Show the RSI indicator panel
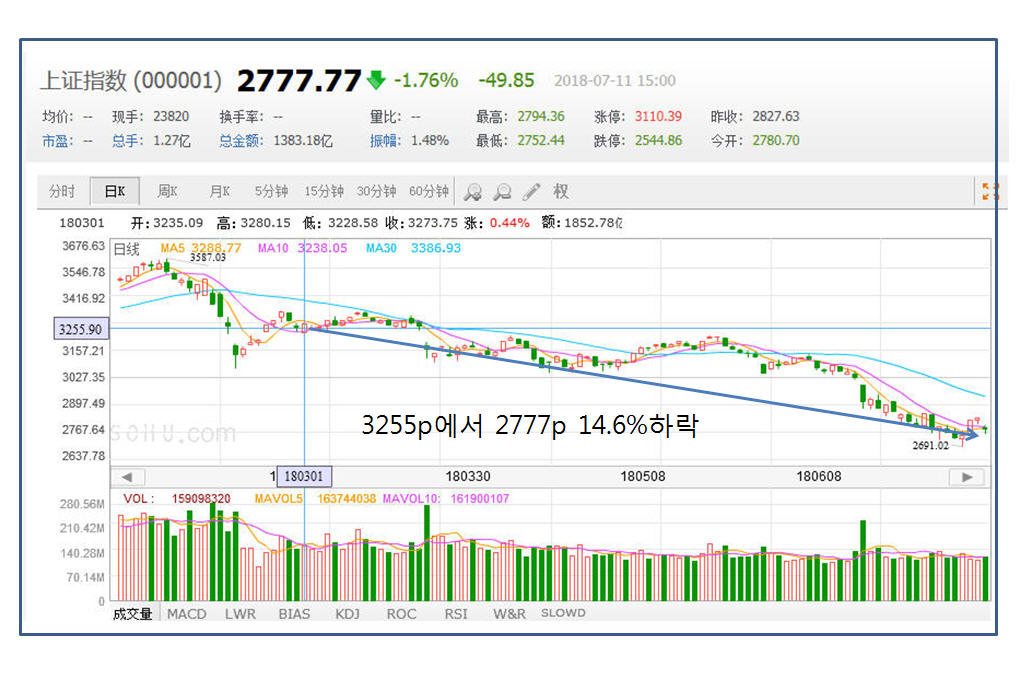The image size is (1017, 697). (x=455, y=613)
